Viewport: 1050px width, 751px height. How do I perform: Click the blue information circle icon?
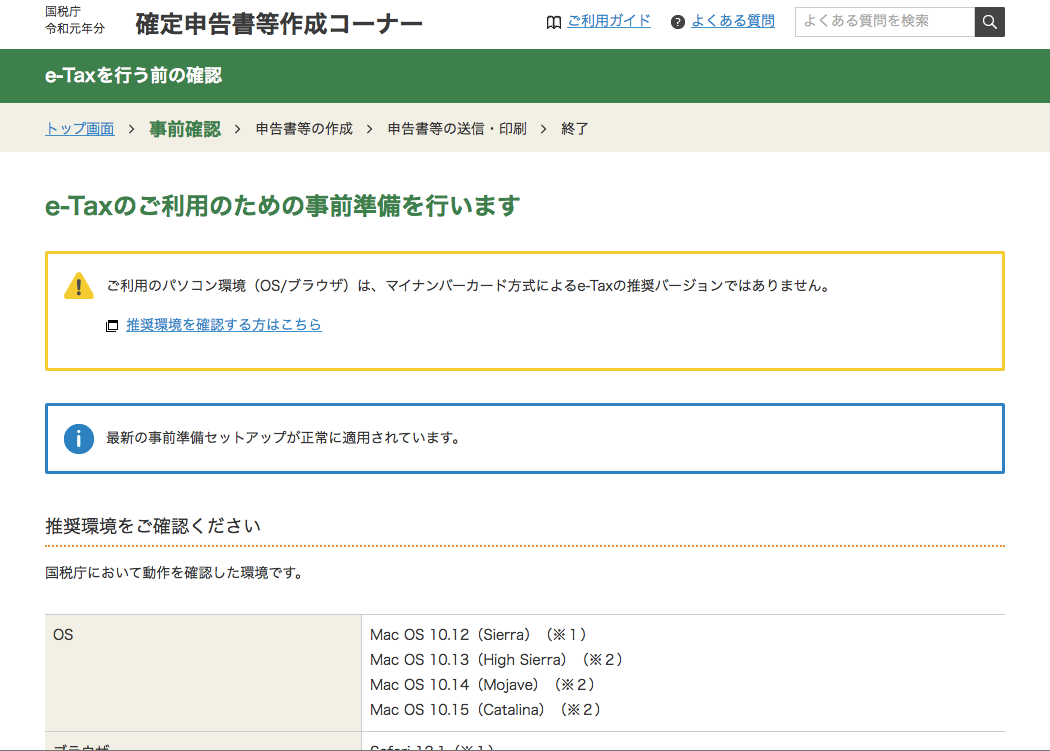[79, 438]
